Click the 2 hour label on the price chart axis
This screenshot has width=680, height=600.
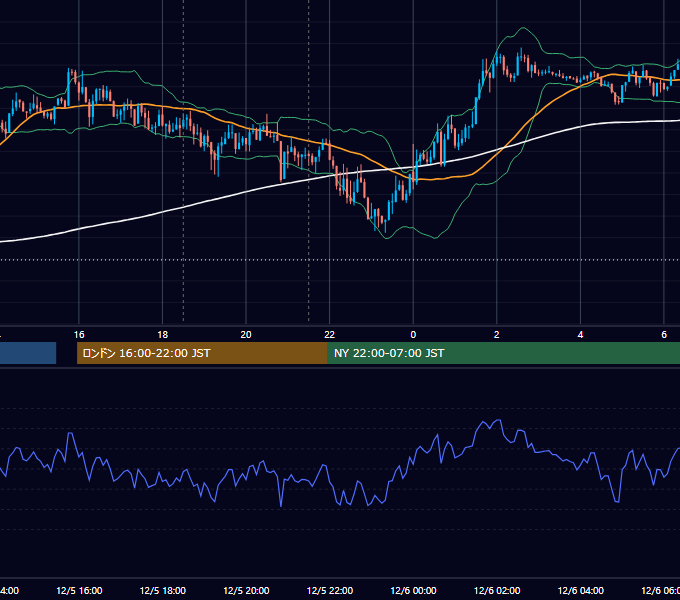pos(497,335)
